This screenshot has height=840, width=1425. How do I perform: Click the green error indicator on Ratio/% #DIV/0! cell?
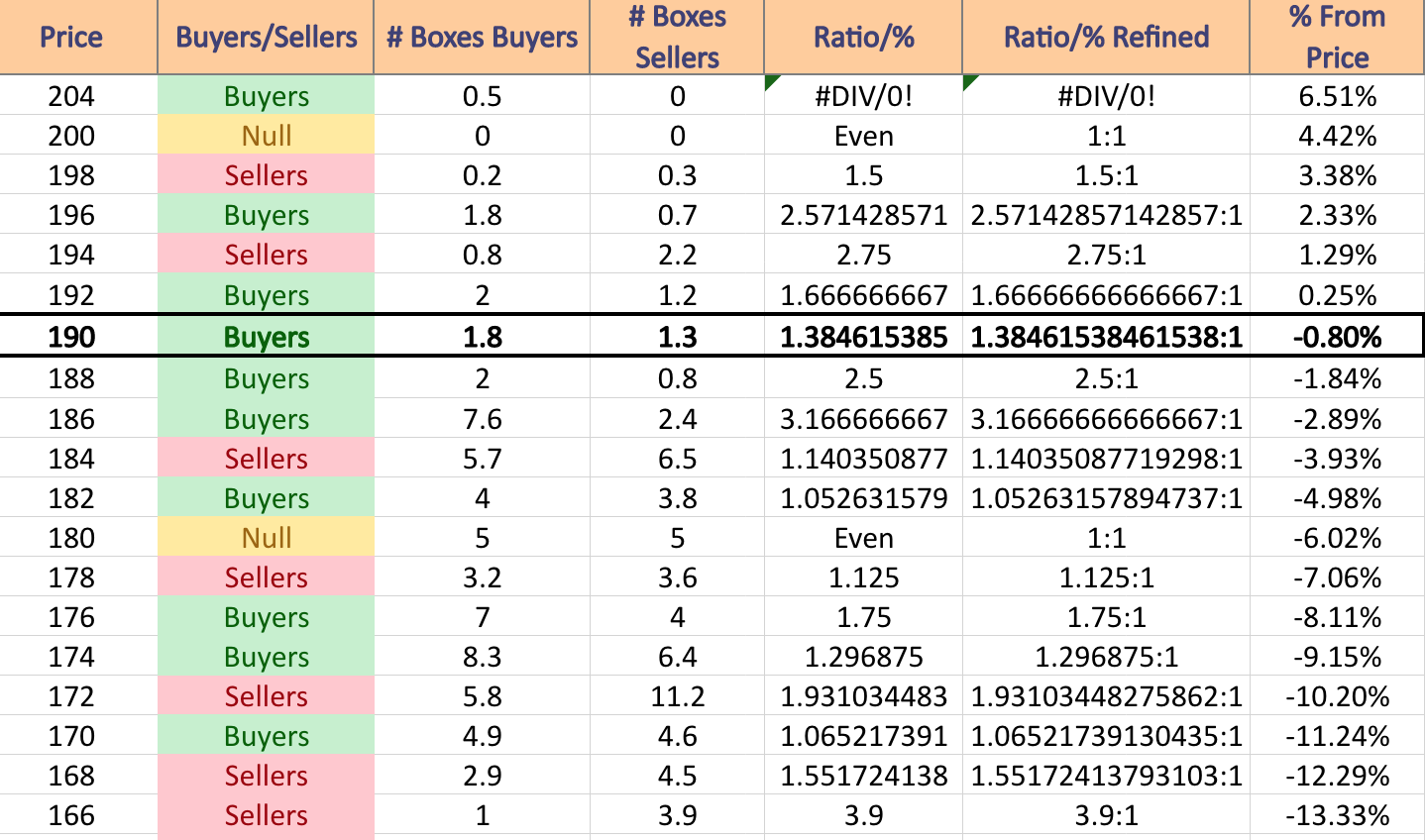(771, 81)
